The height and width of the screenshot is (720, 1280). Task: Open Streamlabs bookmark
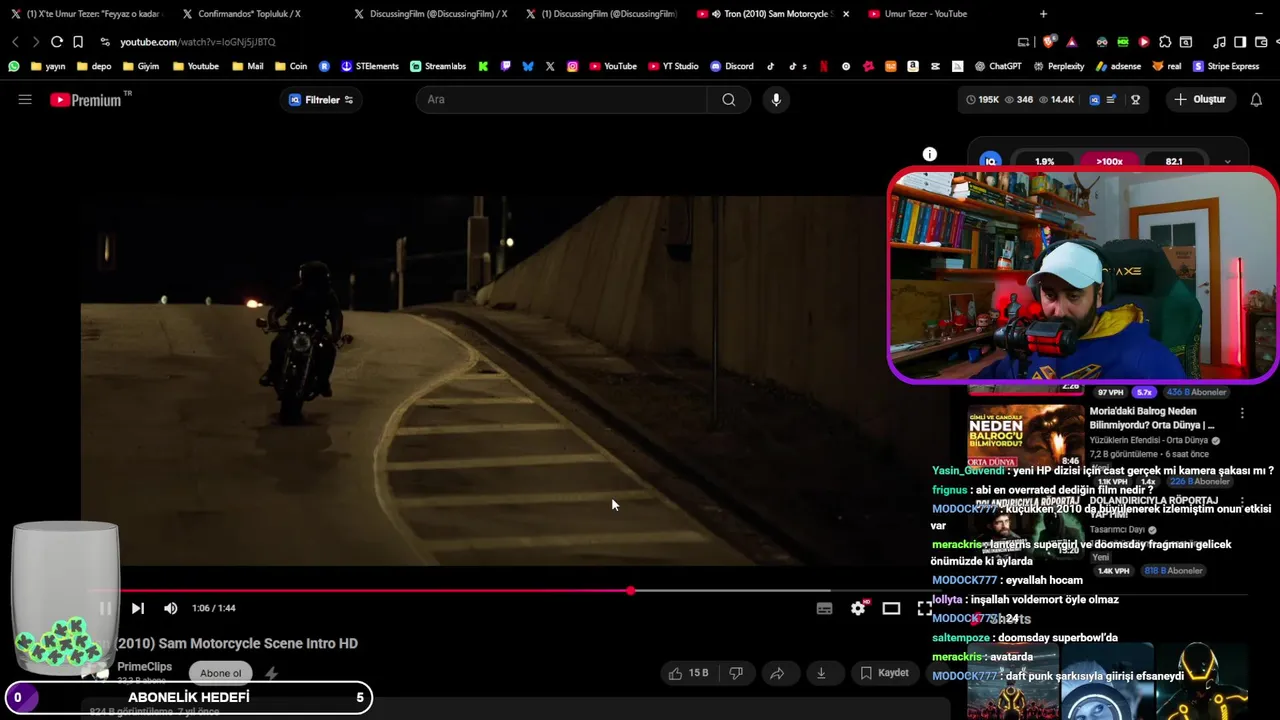[x=438, y=66]
